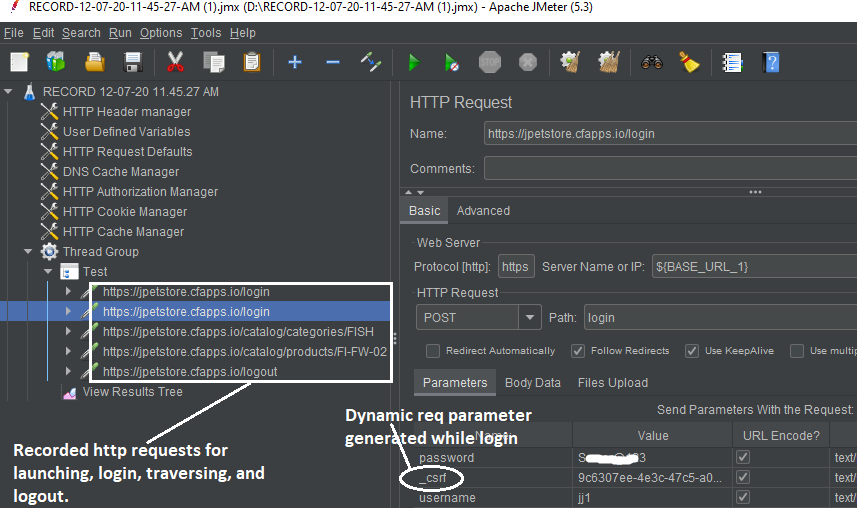The image size is (857, 508).
Task: Save the test plan with floppy icon
Action: click(133, 62)
